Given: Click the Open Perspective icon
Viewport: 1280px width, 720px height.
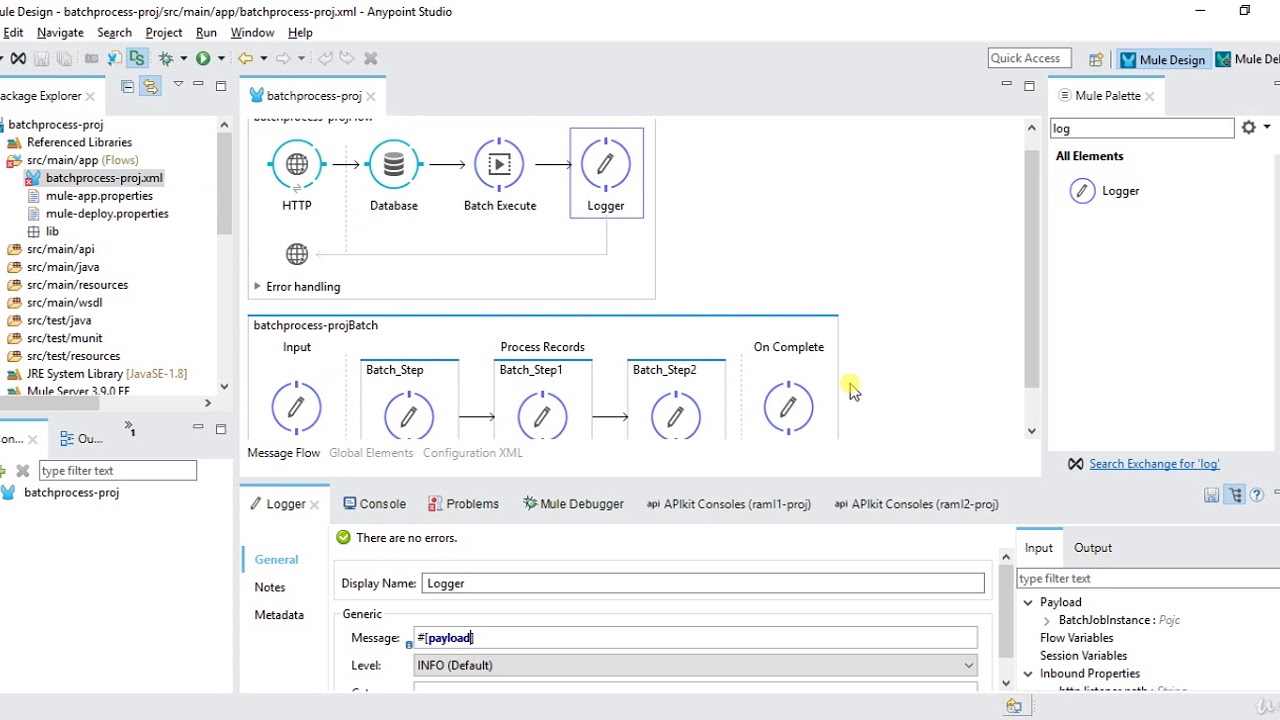Looking at the screenshot, I should coord(1096,59).
